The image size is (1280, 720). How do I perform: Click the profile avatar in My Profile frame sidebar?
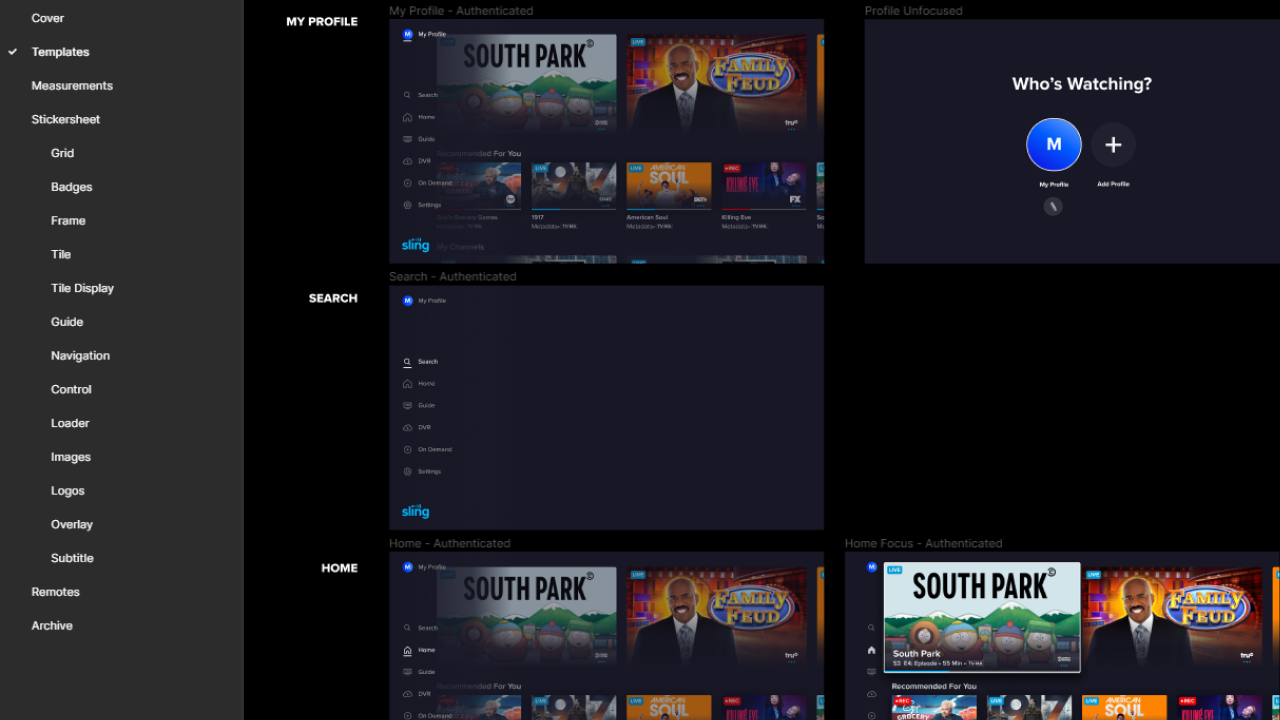[407, 34]
